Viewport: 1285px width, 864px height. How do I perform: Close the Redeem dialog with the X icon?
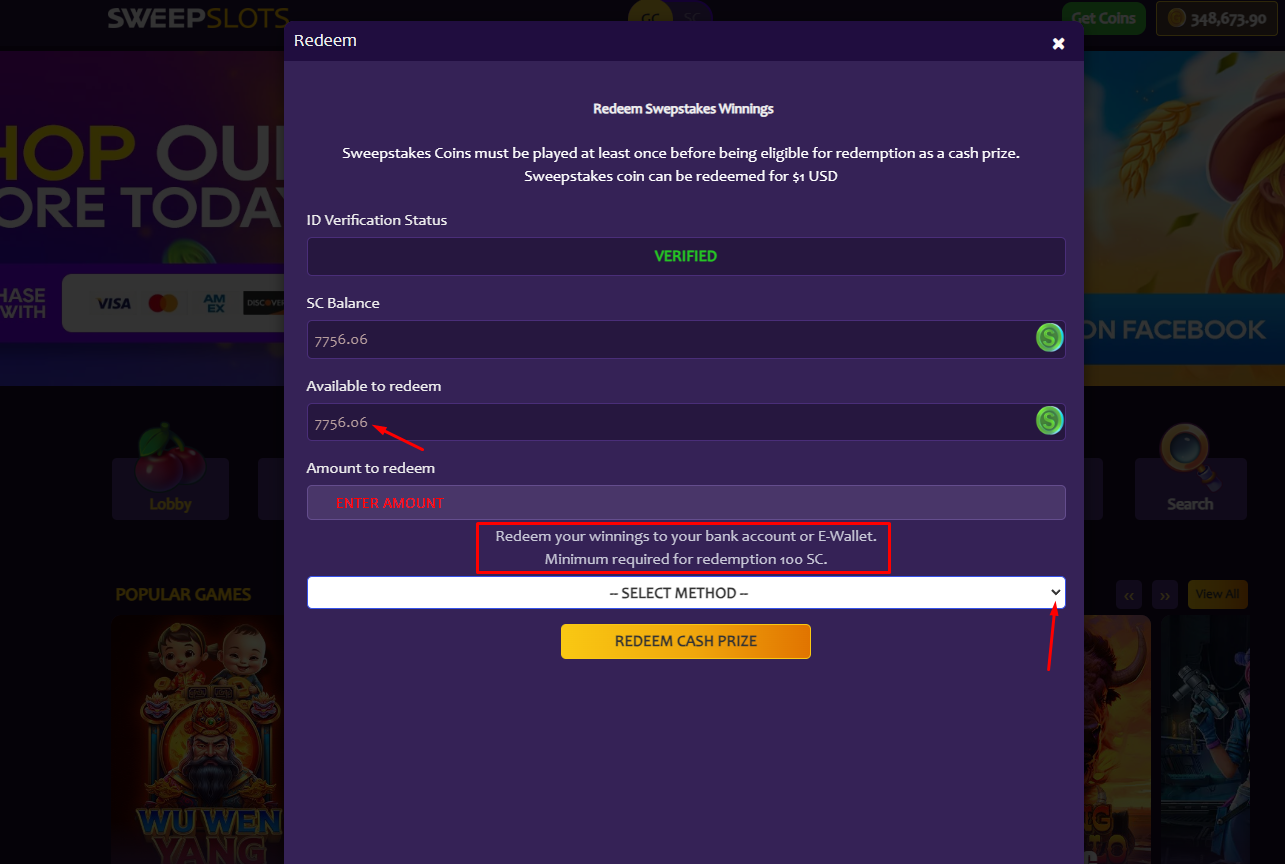click(1058, 43)
